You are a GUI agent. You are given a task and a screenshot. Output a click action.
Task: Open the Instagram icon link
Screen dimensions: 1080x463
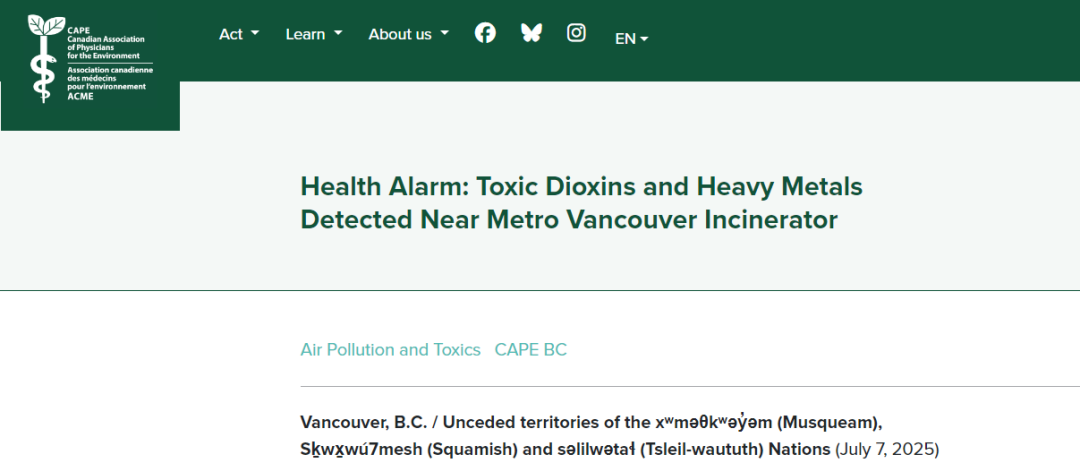[576, 32]
